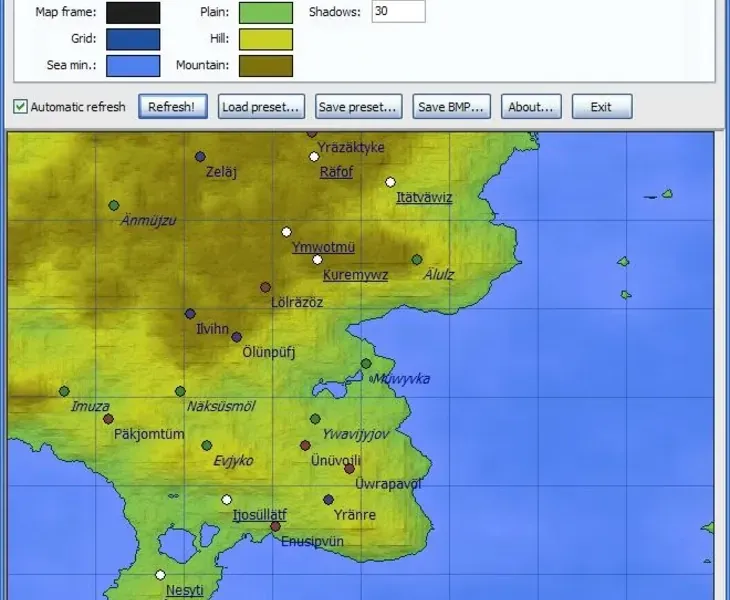This screenshot has height=600, width=730.
Task: Click the green Imuza town marker
Action: click(x=64, y=391)
